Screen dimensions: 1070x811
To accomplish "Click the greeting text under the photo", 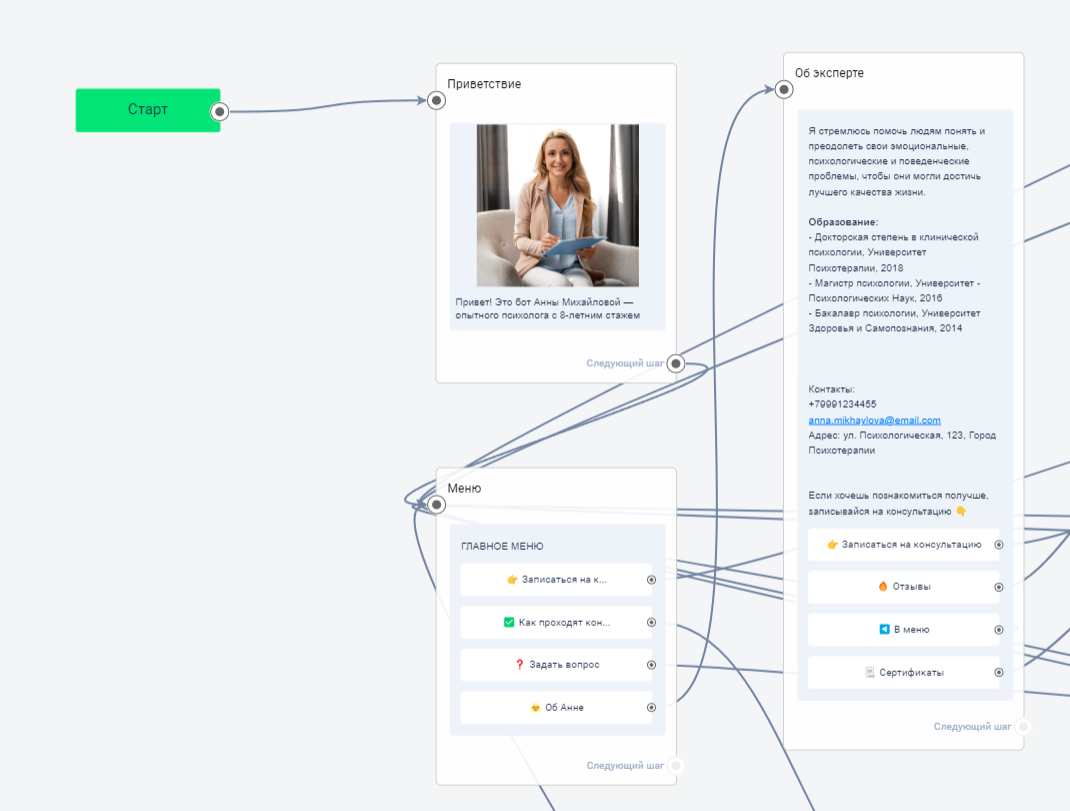I will [547, 308].
